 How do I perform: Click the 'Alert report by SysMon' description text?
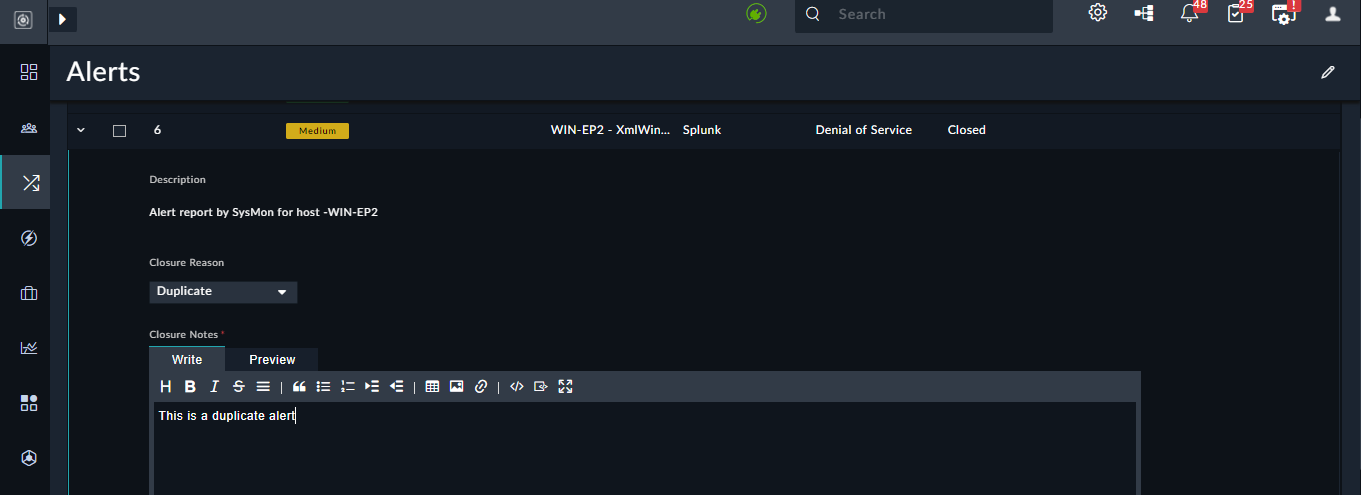(x=264, y=212)
